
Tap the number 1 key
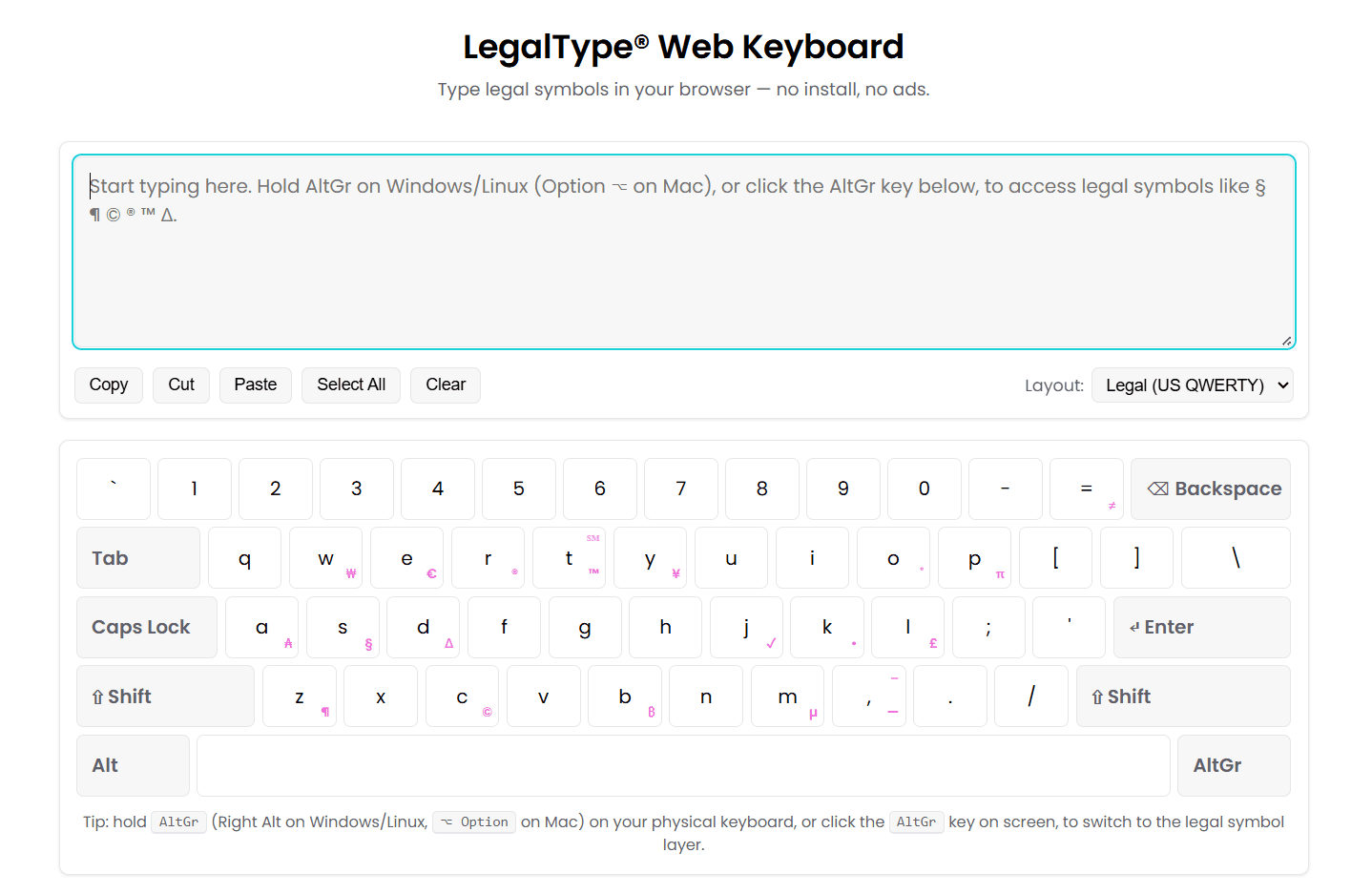tap(195, 489)
